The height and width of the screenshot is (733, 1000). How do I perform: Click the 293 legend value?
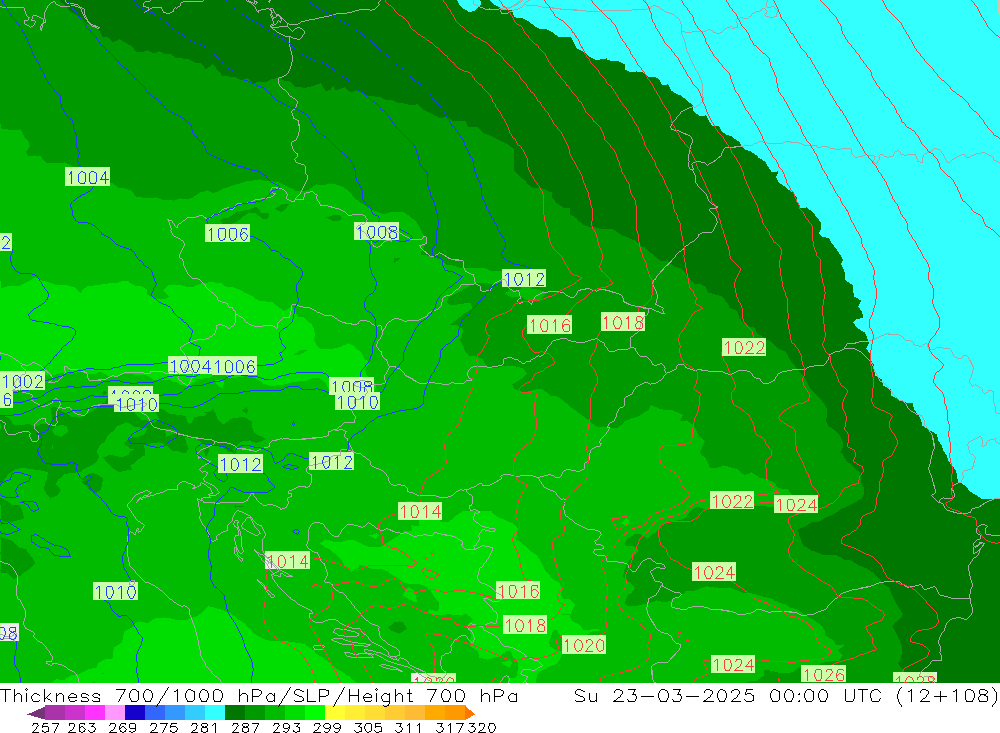(x=286, y=727)
